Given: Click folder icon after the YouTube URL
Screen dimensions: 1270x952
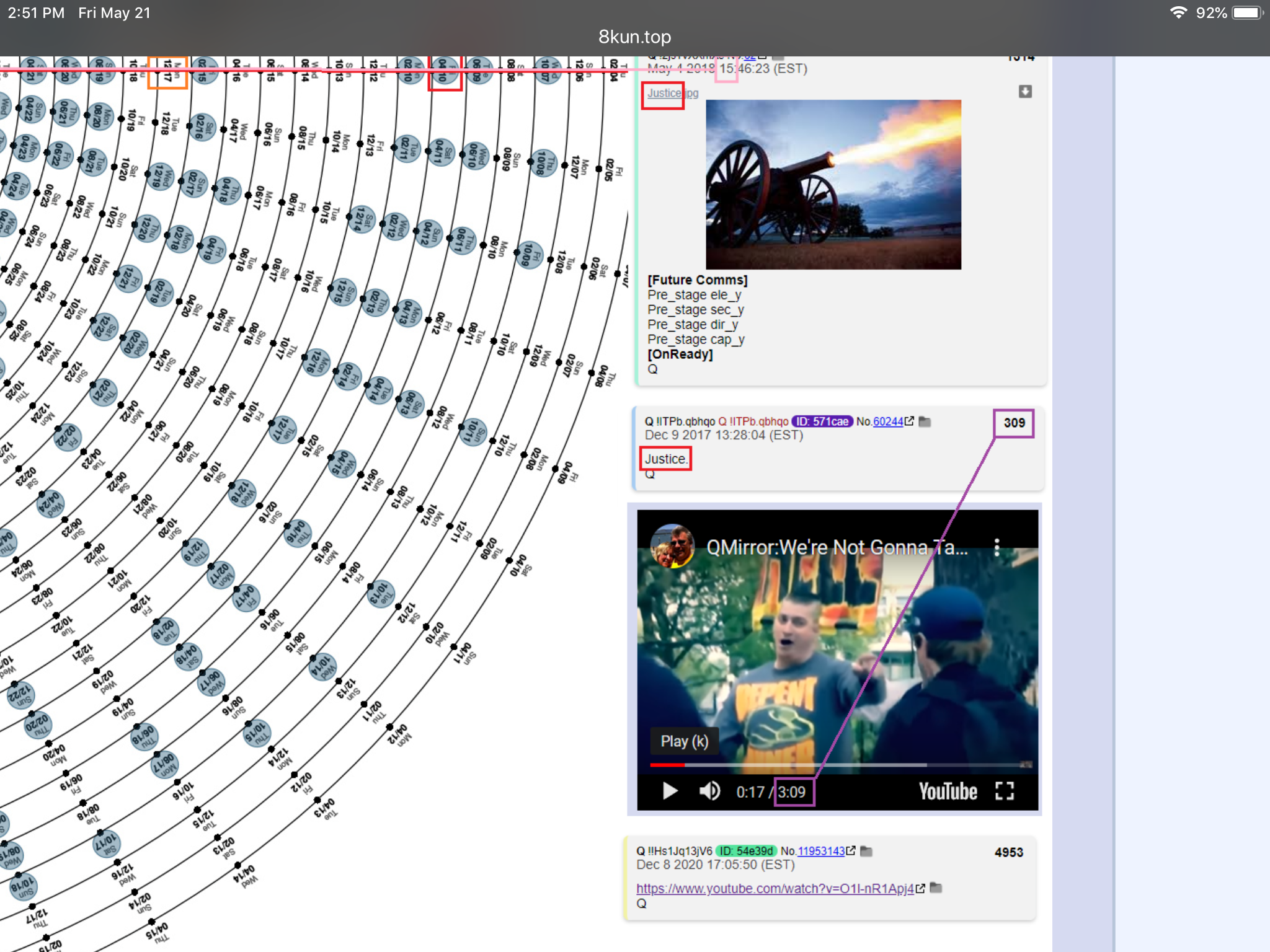Looking at the screenshot, I should pos(936,888).
